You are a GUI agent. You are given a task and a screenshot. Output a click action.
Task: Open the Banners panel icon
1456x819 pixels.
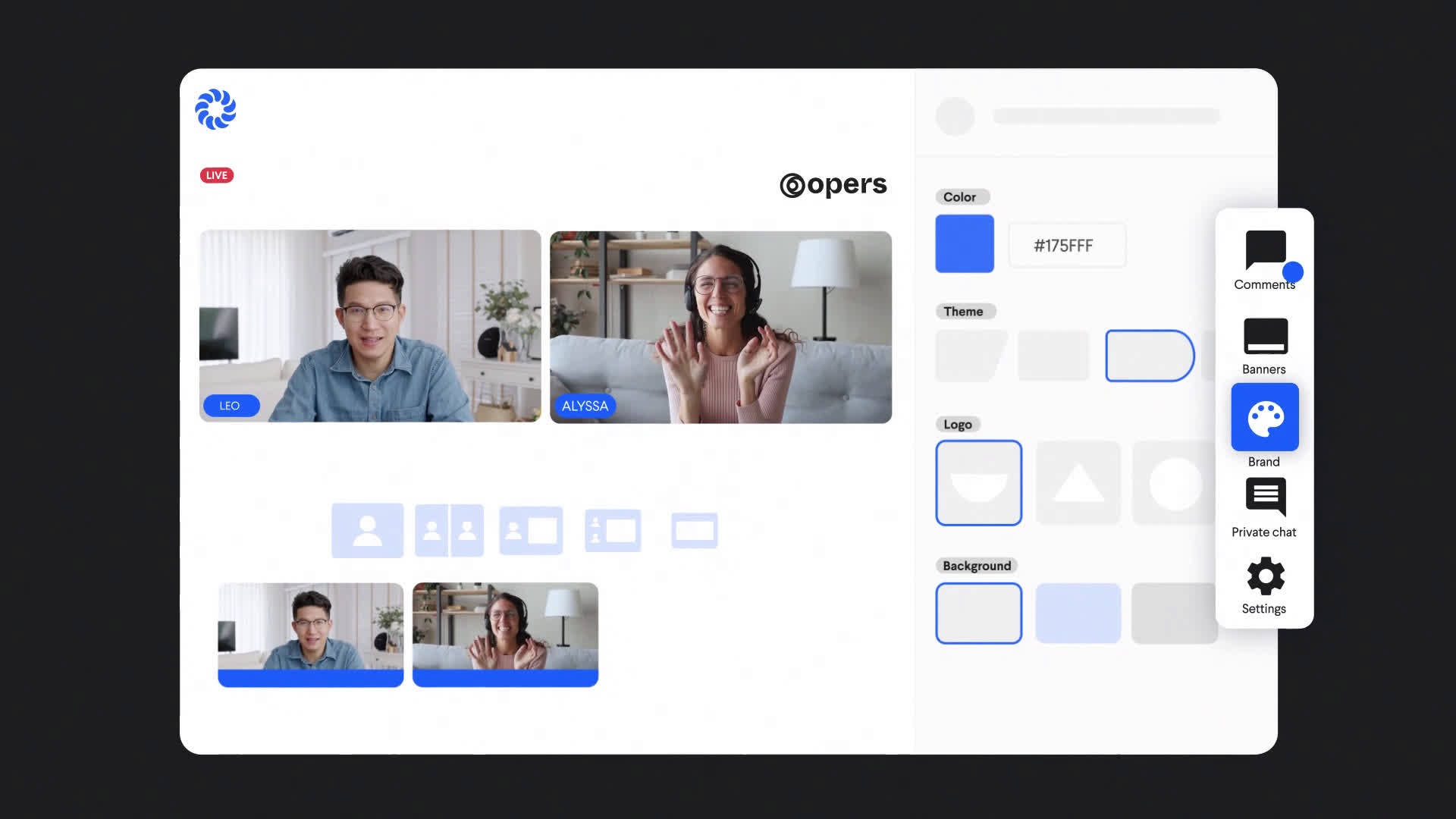coord(1264,337)
